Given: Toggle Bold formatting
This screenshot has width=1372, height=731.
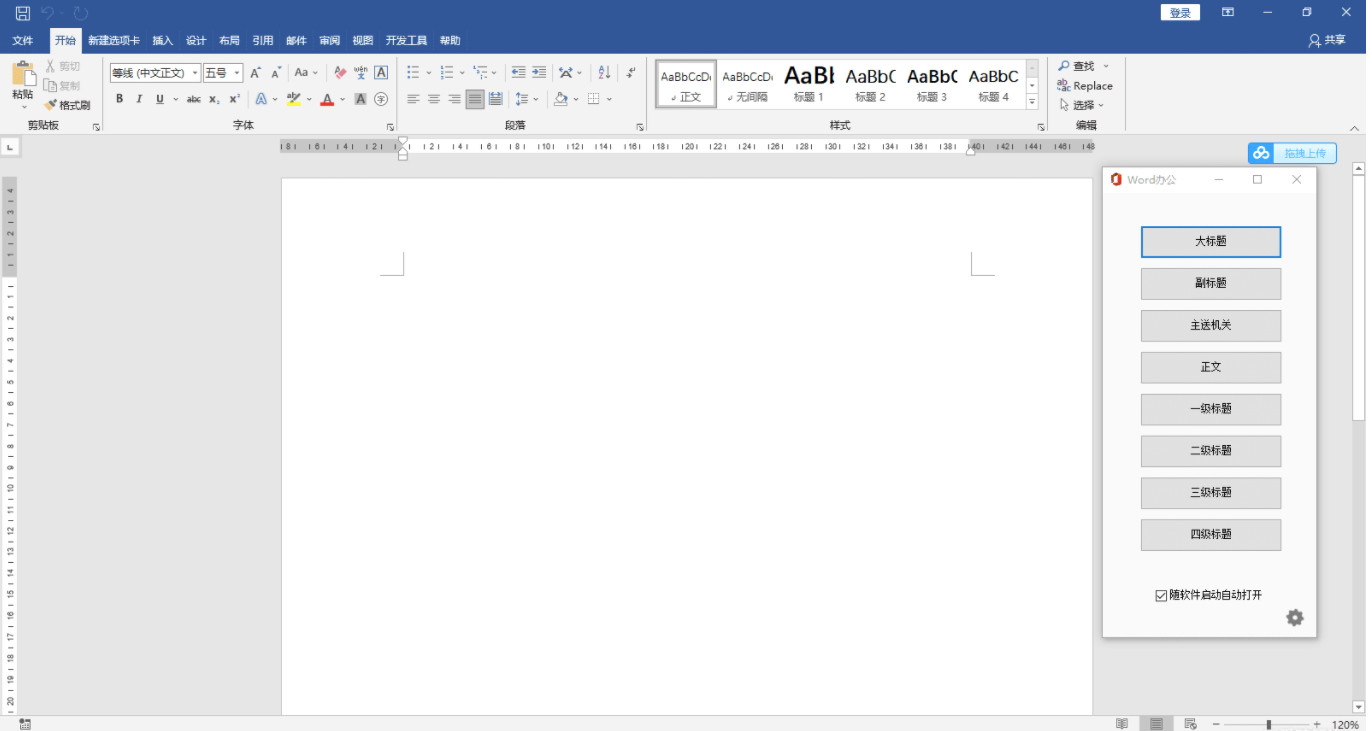Looking at the screenshot, I should pos(120,99).
